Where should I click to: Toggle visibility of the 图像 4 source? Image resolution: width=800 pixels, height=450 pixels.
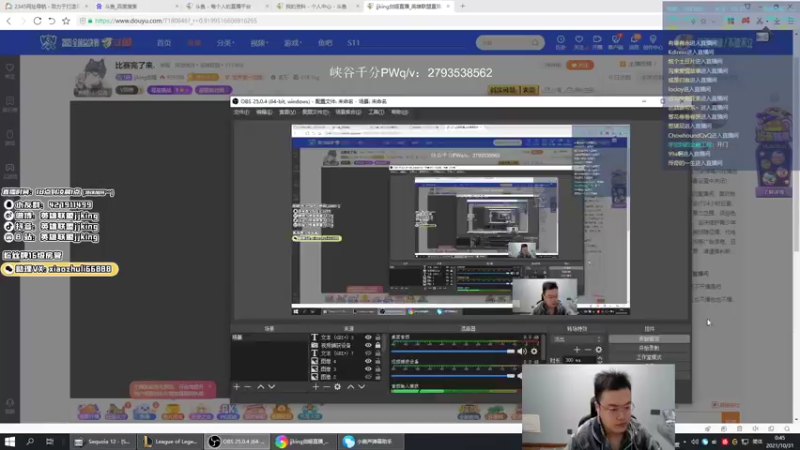368,361
